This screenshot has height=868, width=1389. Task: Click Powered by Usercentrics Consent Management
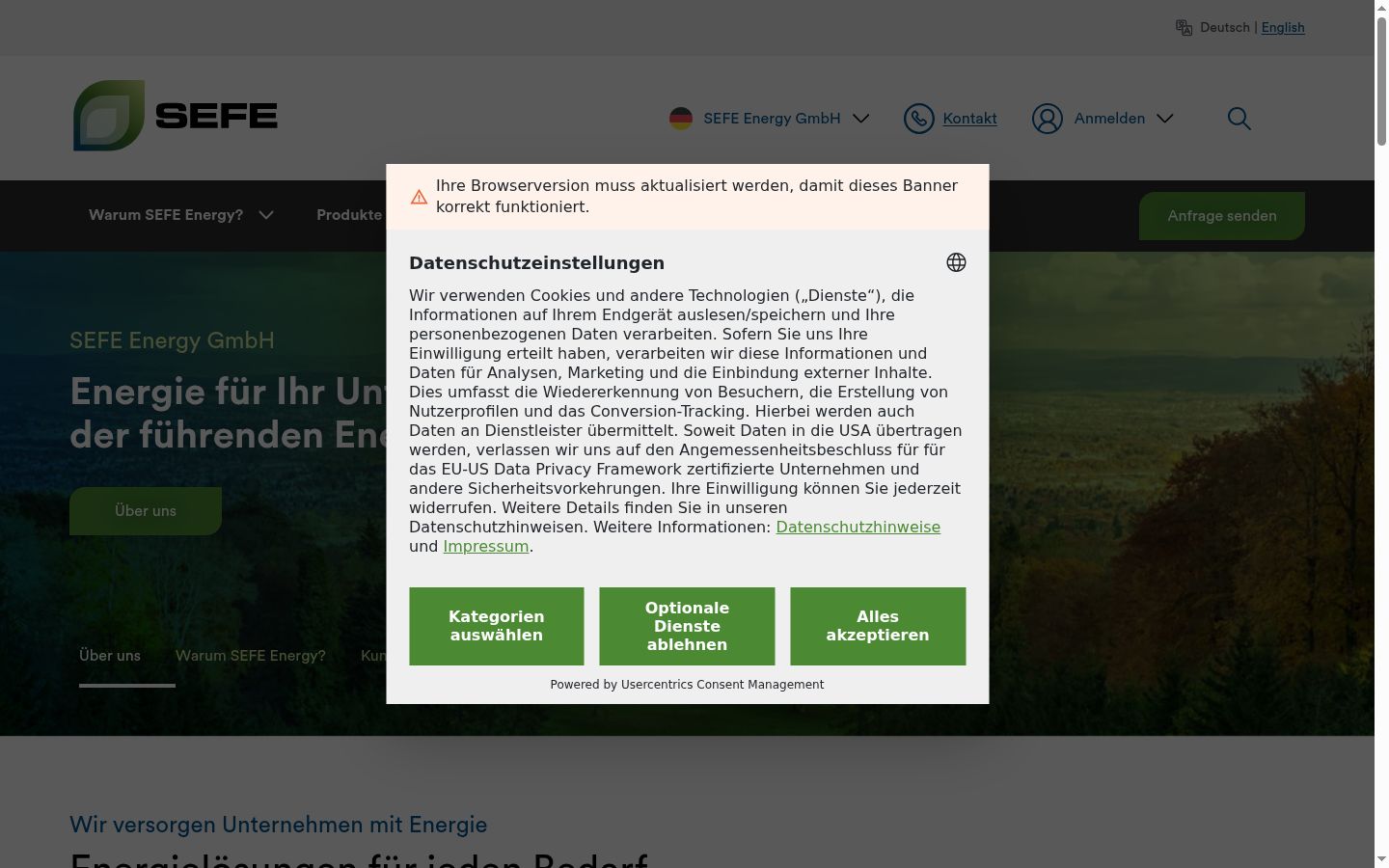click(687, 685)
